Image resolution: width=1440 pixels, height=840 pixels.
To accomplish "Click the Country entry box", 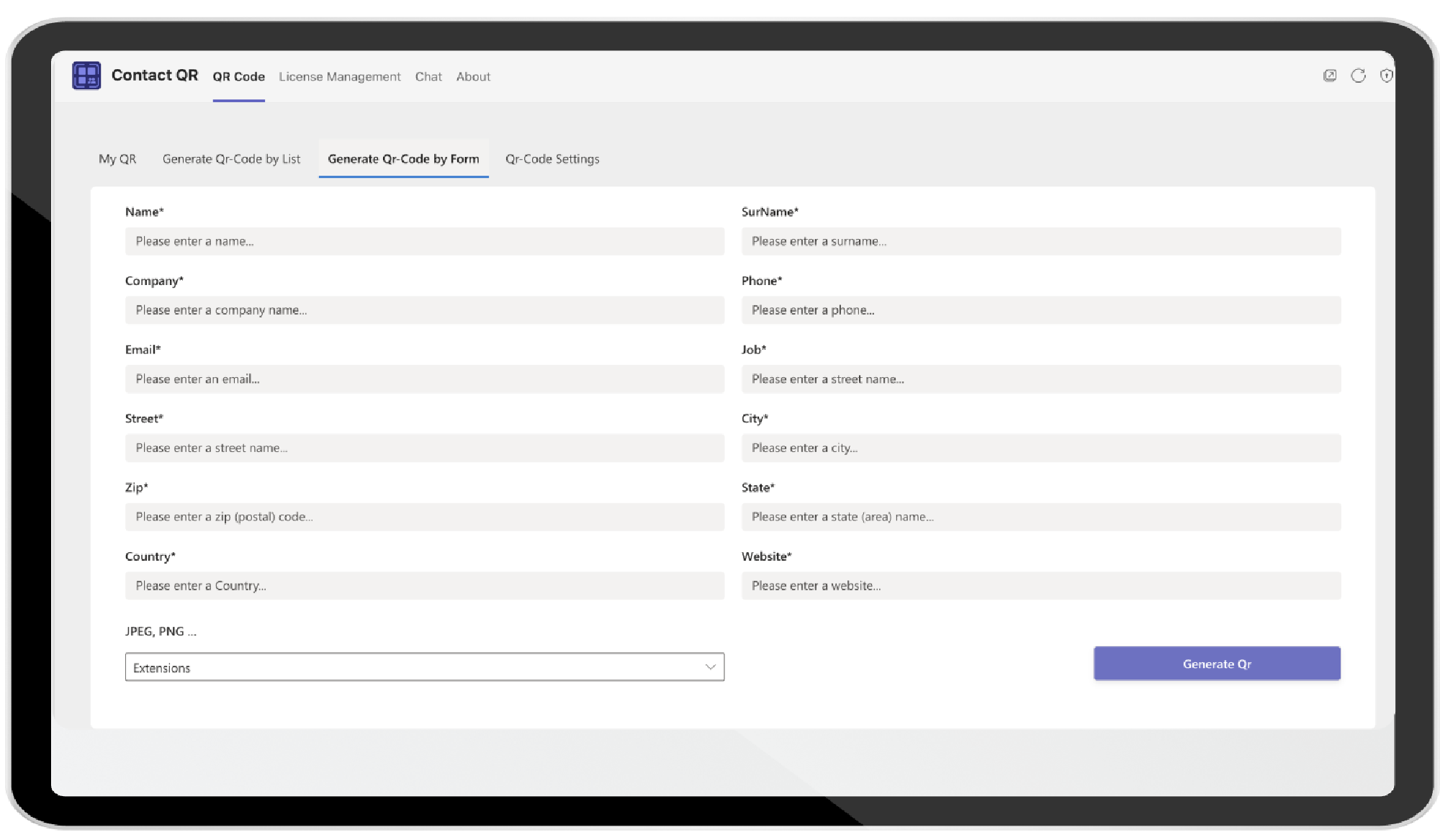I will 425,585.
